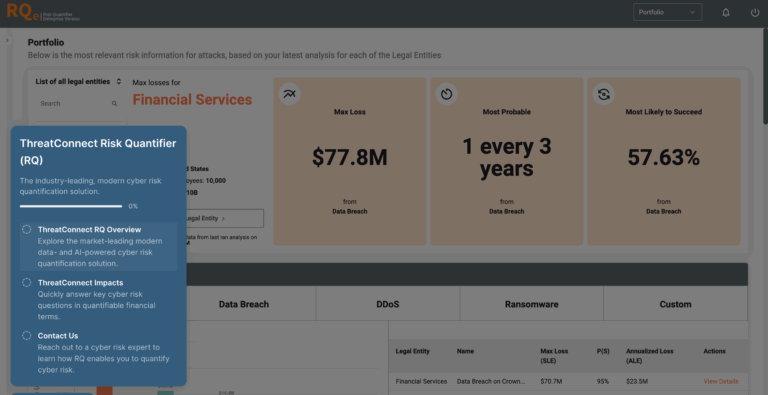
Task: Click the tour progress bar
Action: click(x=71, y=206)
